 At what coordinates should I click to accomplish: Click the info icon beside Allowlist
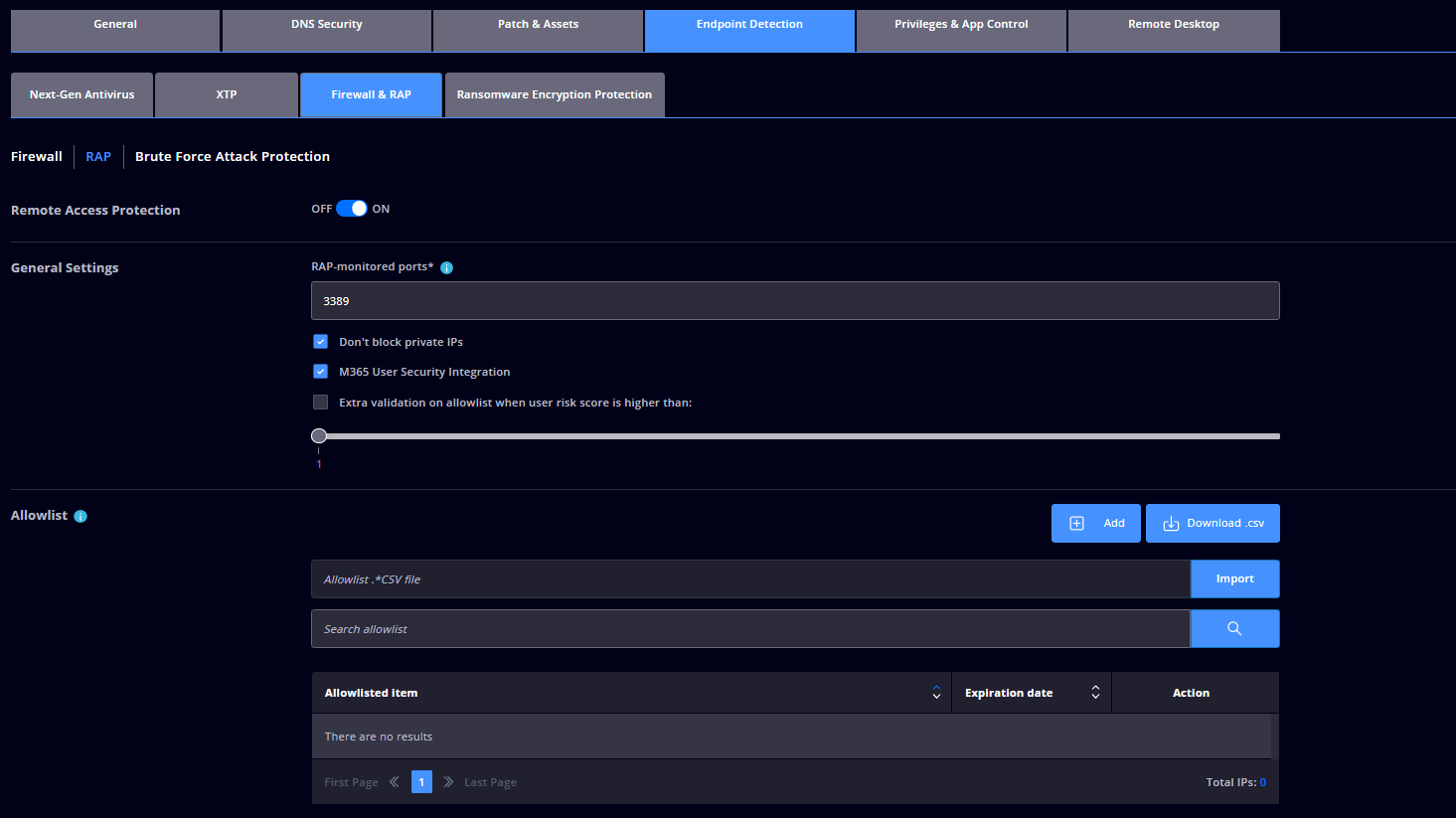pyautogui.click(x=81, y=516)
